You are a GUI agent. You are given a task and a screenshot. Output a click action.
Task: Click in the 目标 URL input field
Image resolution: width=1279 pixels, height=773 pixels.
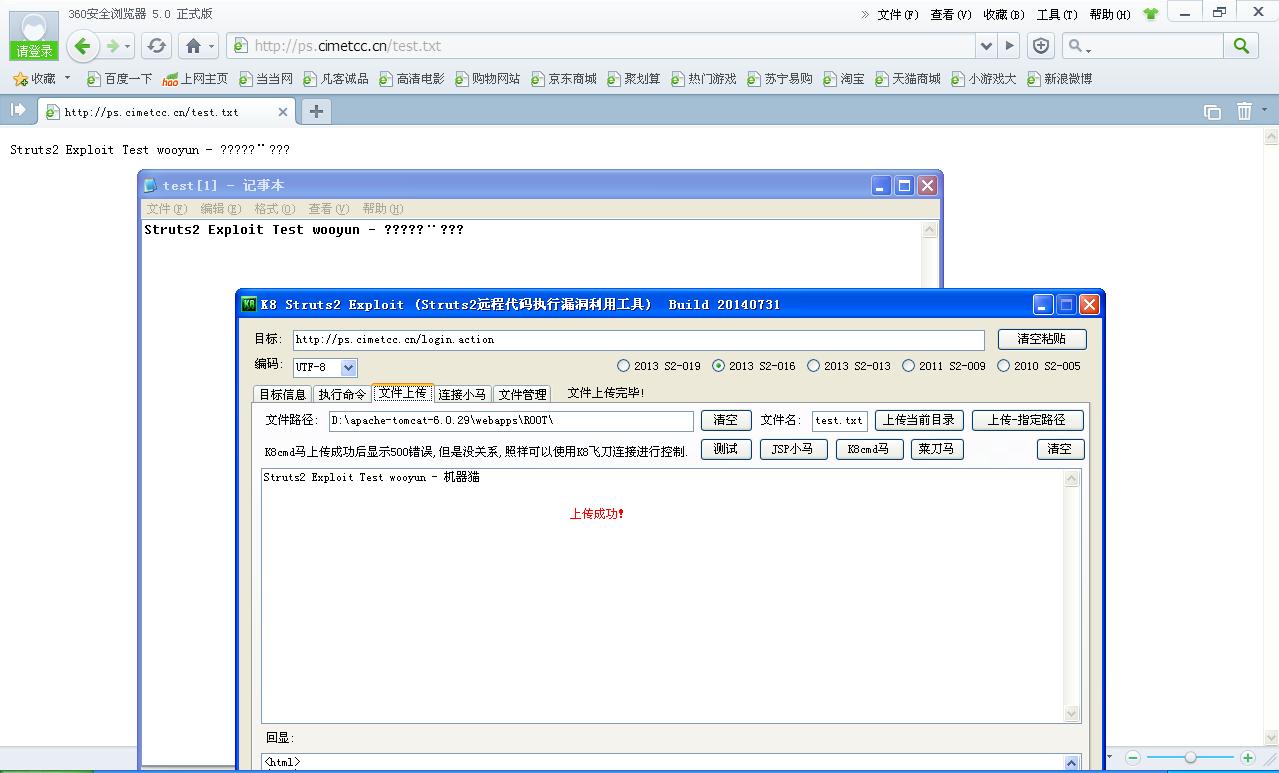tap(638, 340)
